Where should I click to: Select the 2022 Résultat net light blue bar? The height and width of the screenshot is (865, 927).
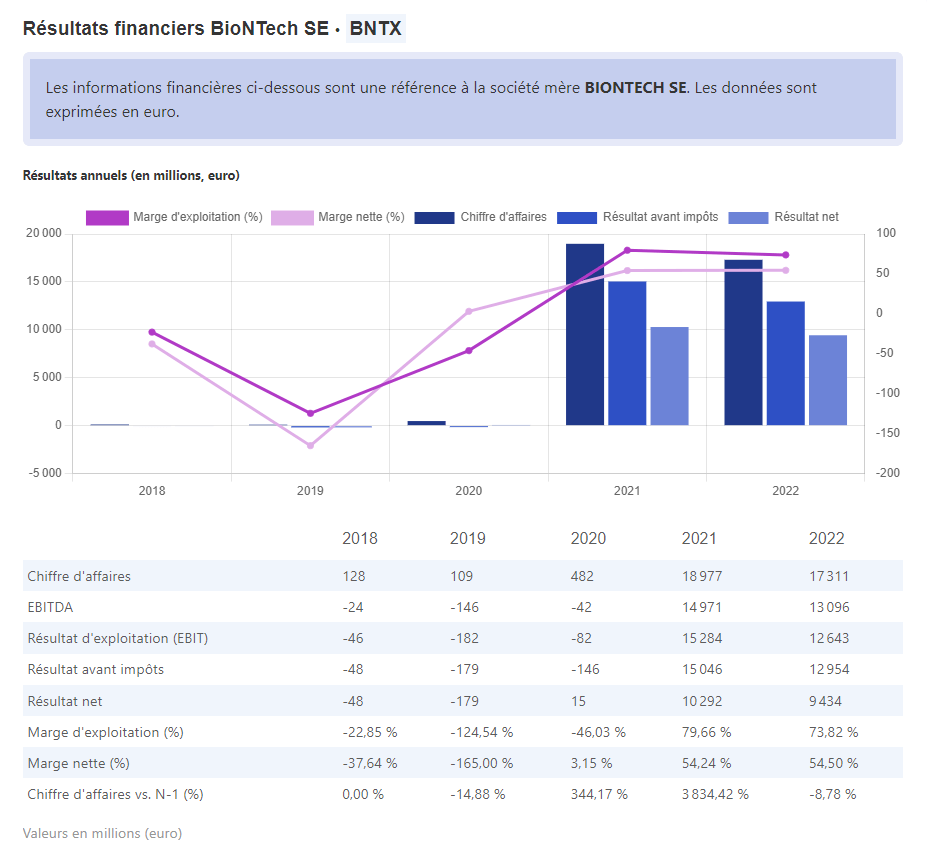828,380
